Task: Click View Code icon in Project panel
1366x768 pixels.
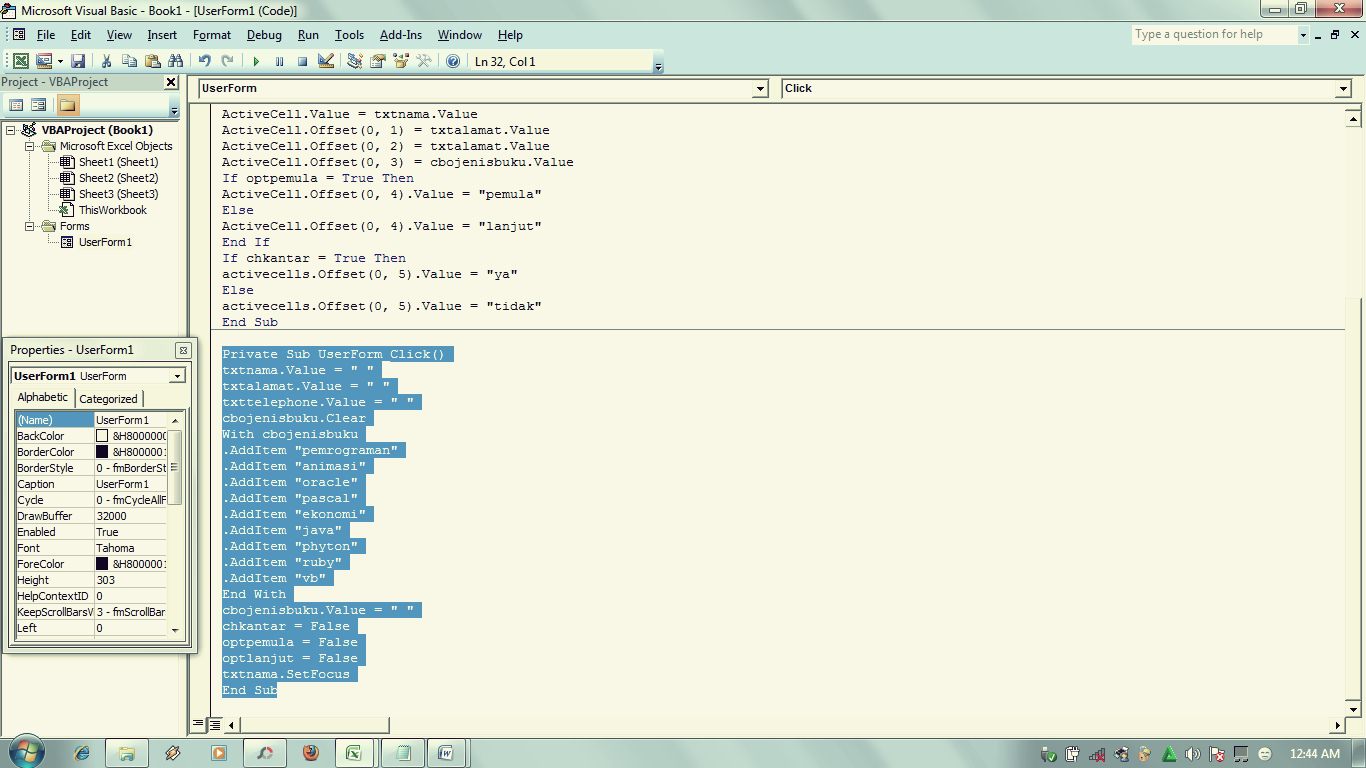Action: 16,105
